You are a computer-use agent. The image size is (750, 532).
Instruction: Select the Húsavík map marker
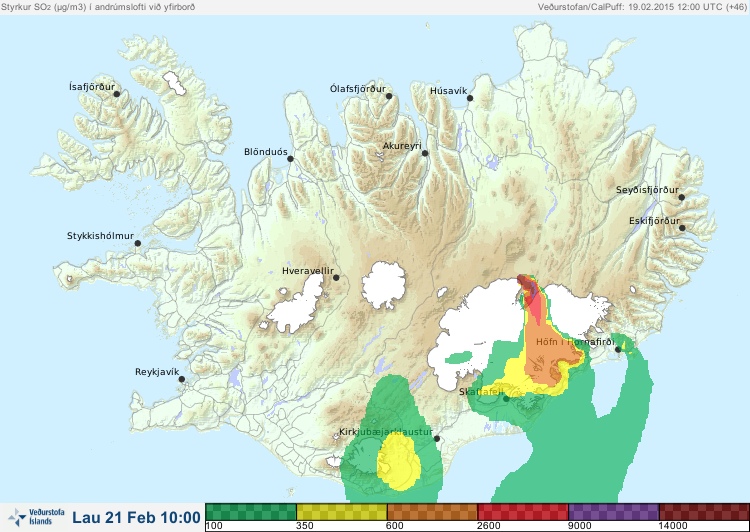click(470, 98)
